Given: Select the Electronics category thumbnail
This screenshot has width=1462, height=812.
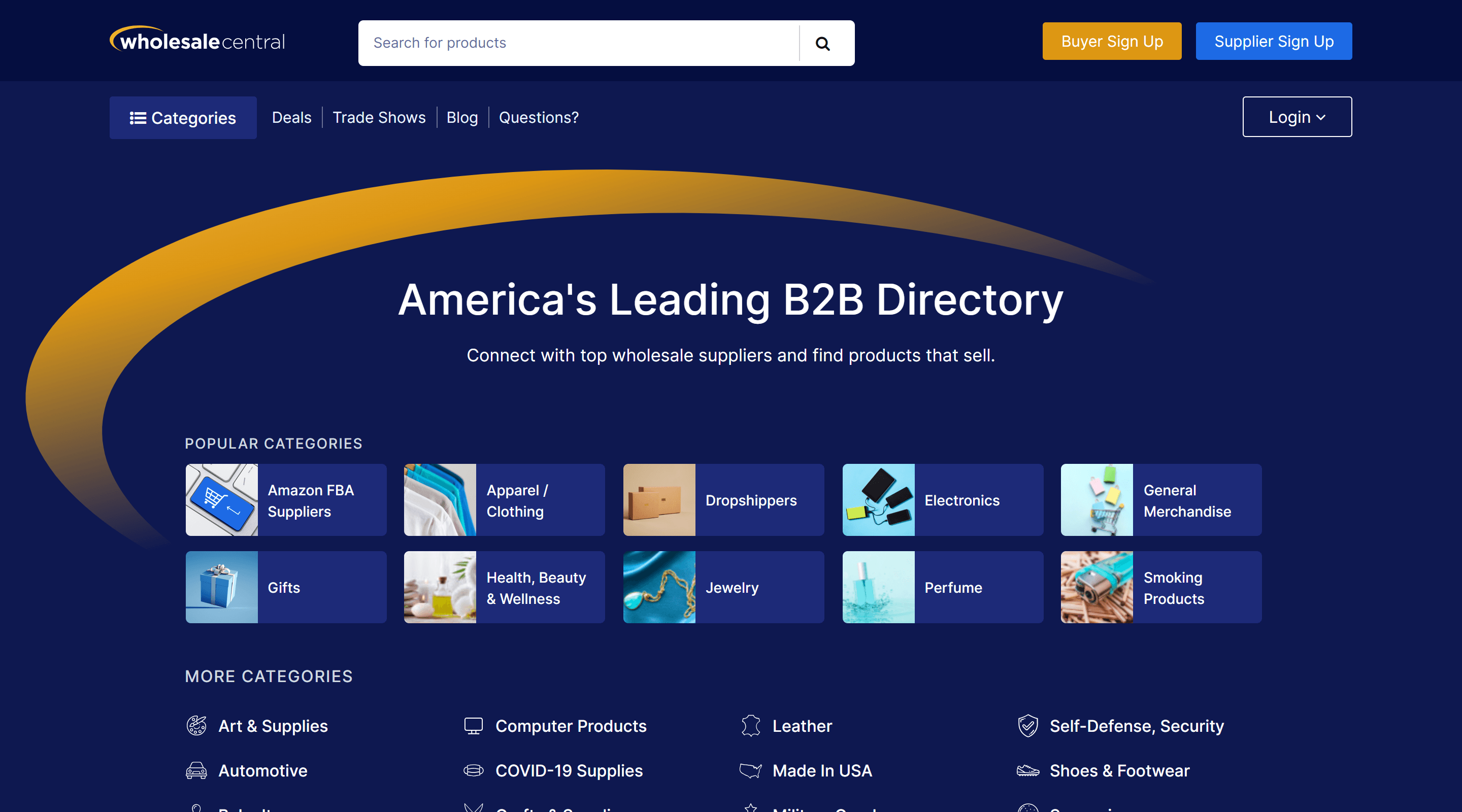Looking at the screenshot, I should (878, 500).
